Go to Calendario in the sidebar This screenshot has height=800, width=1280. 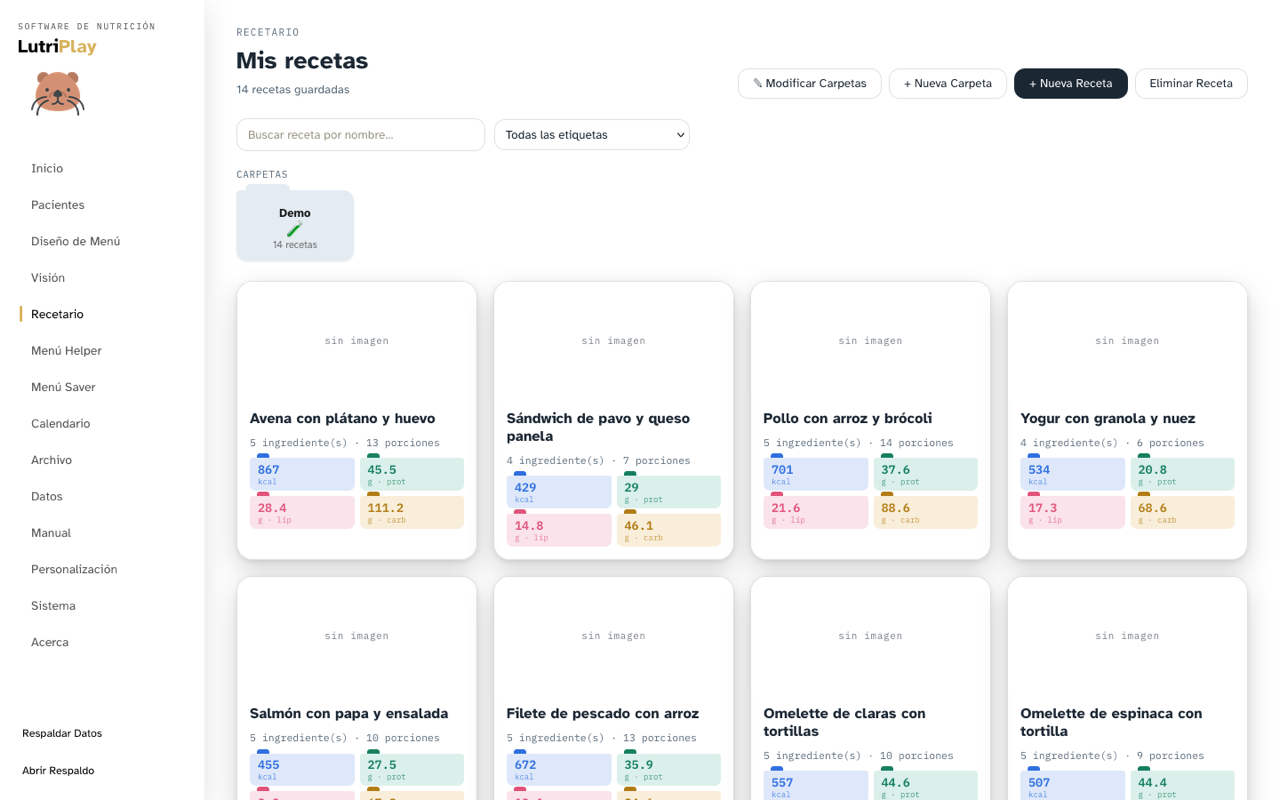[60, 424]
